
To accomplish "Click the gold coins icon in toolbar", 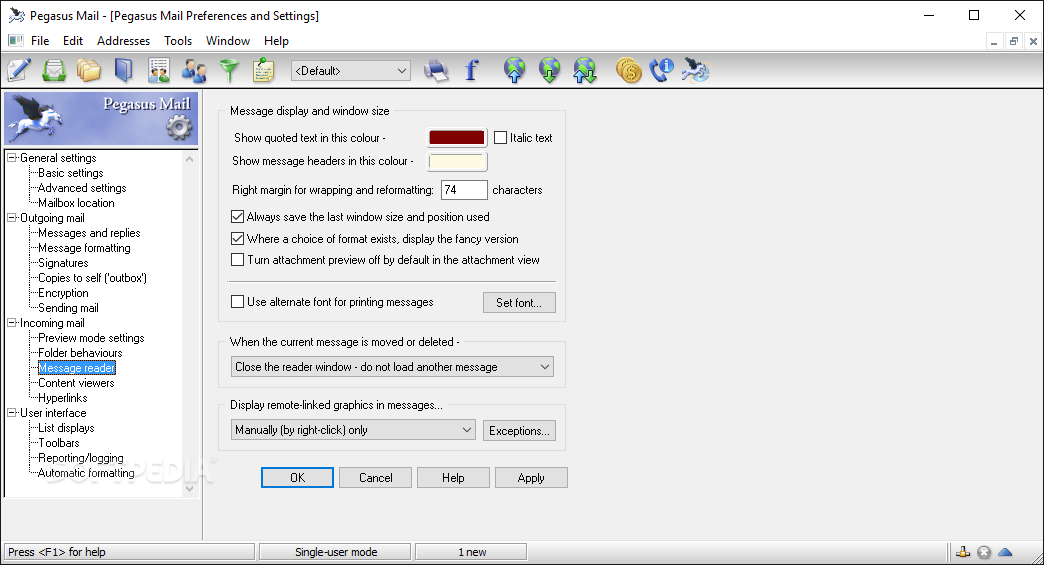I will pos(628,70).
